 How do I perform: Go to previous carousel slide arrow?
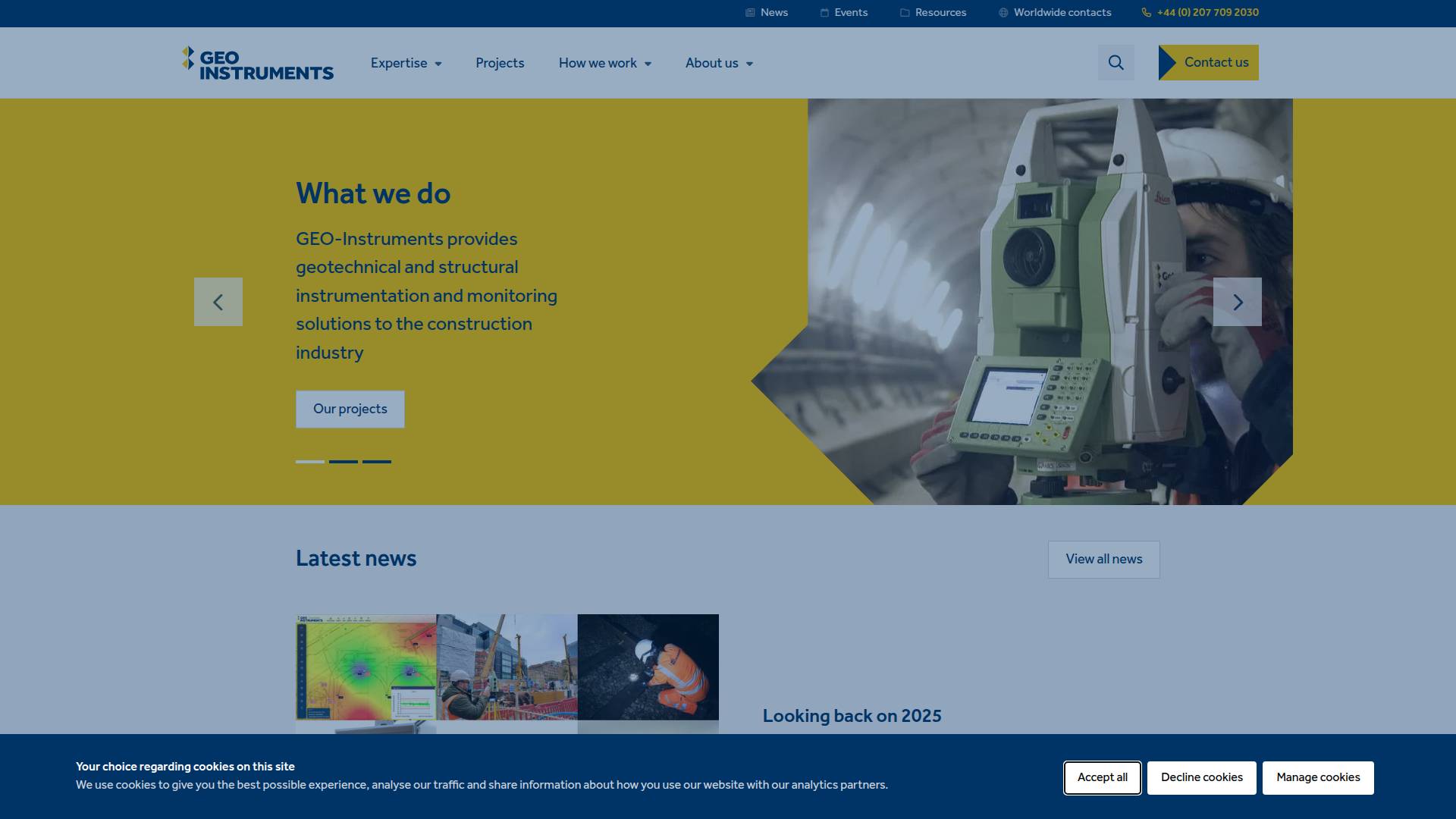coord(218,302)
